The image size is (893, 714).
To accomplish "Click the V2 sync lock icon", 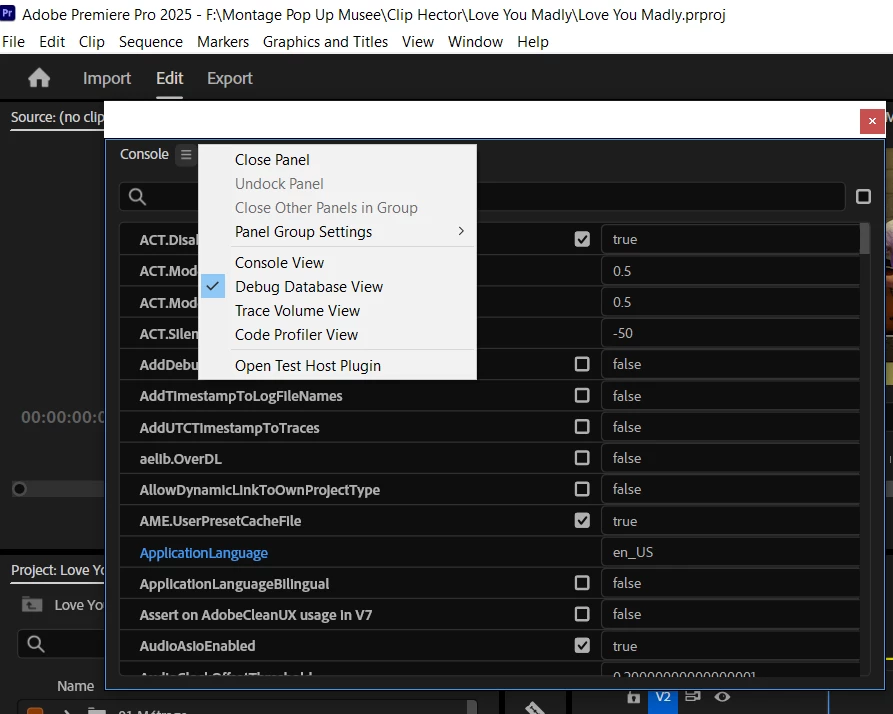I will pos(693,696).
